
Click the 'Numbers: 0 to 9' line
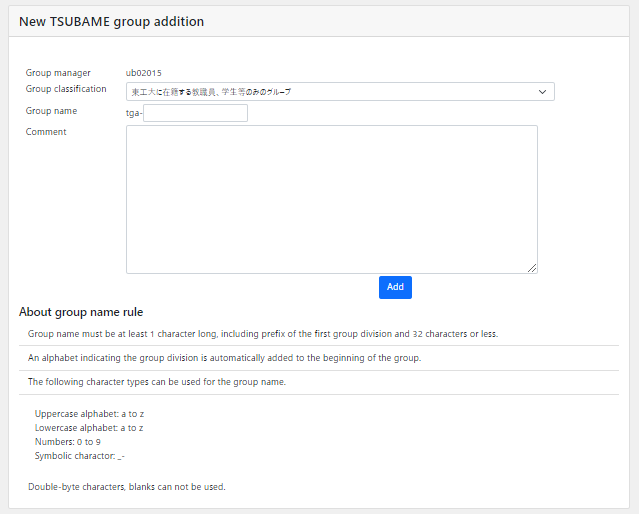68,441
